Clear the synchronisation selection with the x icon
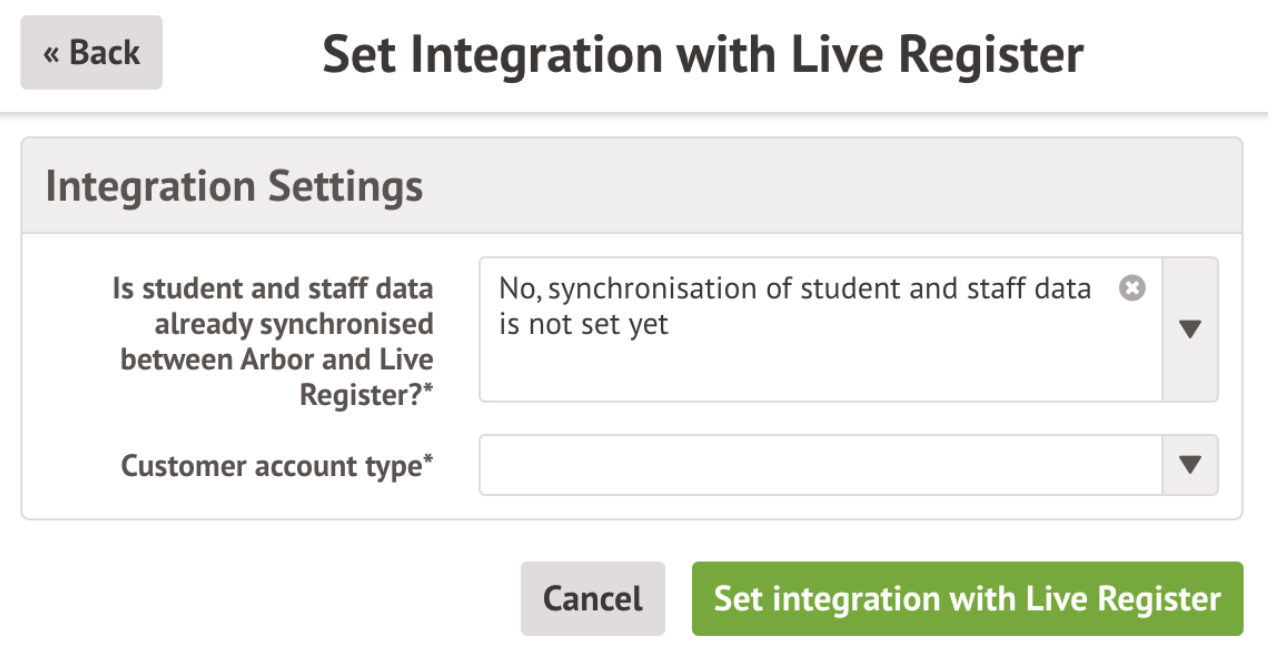This screenshot has width=1272, height=654. tap(1132, 289)
